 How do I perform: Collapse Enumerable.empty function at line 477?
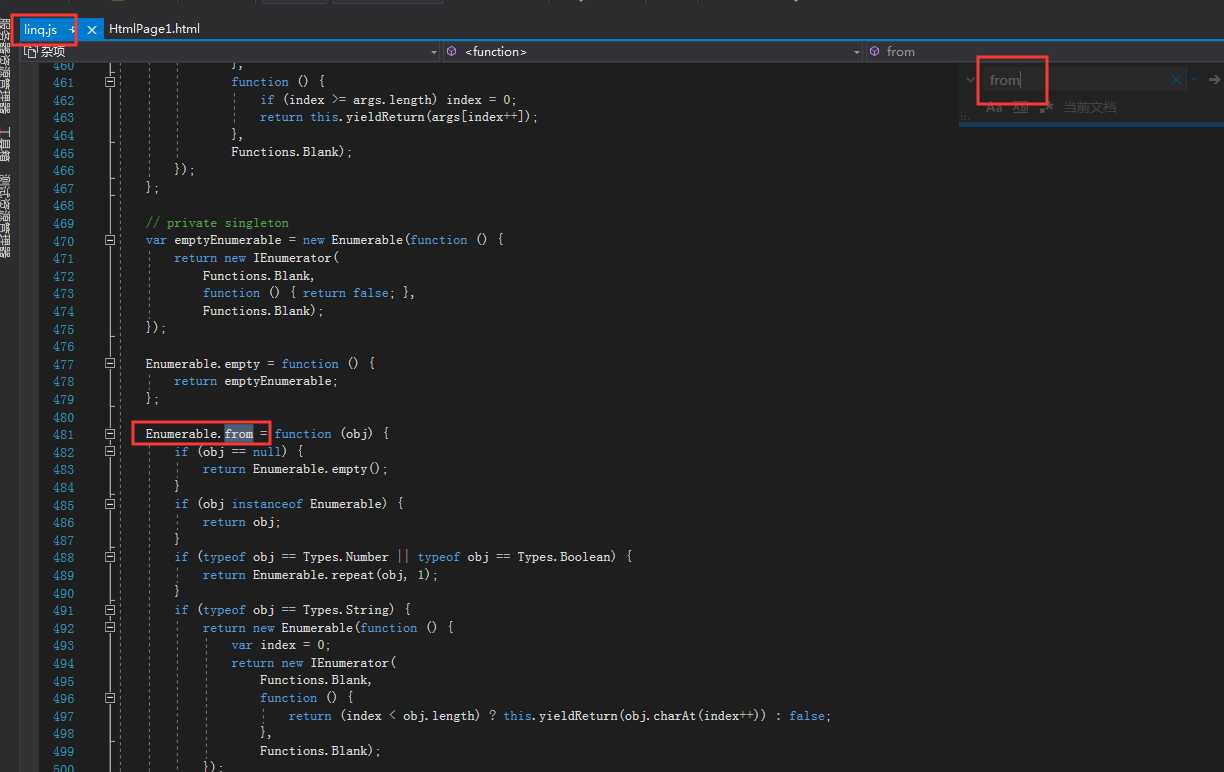pyautogui.click(x=110, y=364)
